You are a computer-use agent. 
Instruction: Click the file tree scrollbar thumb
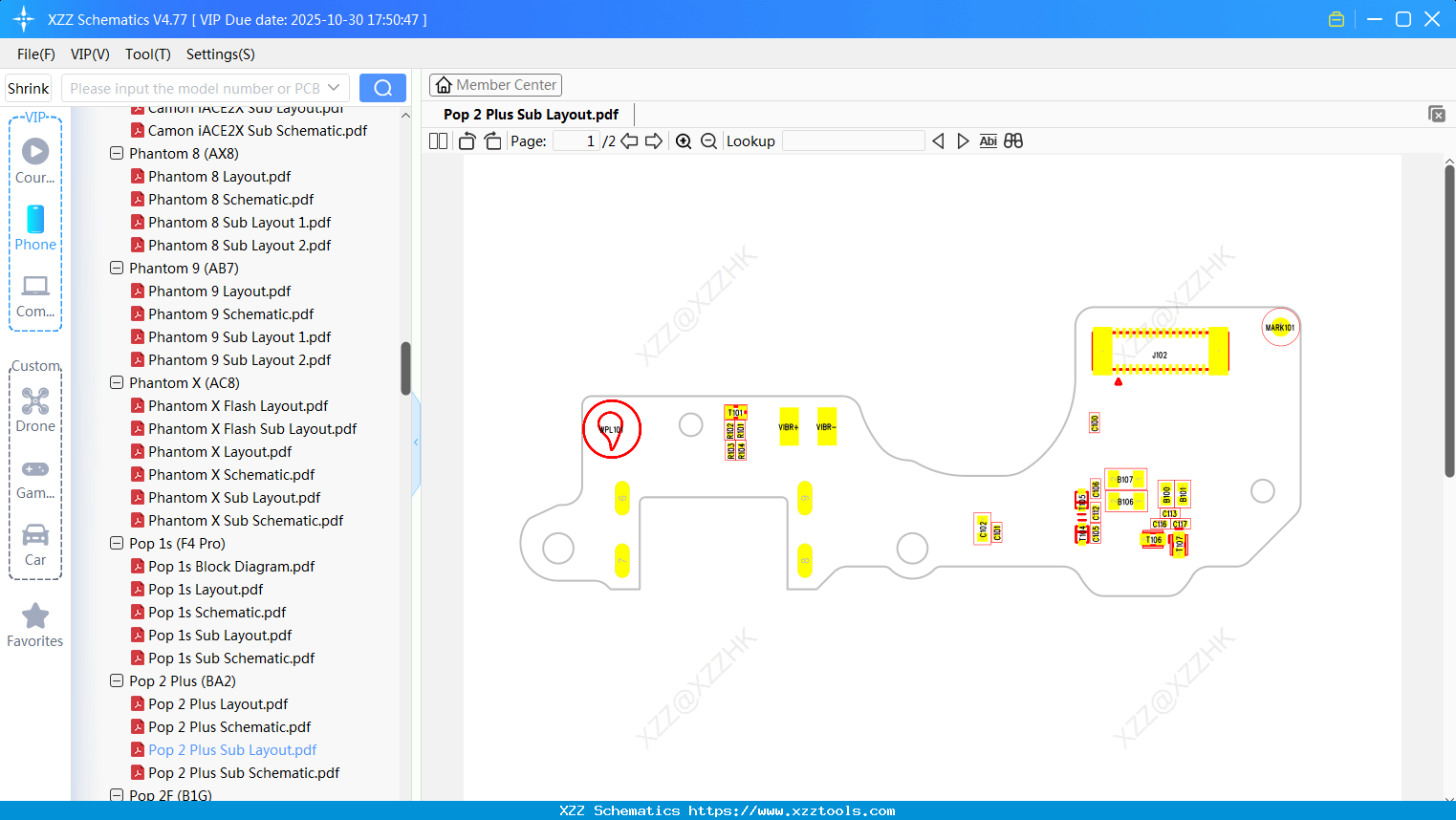(405, 368)
